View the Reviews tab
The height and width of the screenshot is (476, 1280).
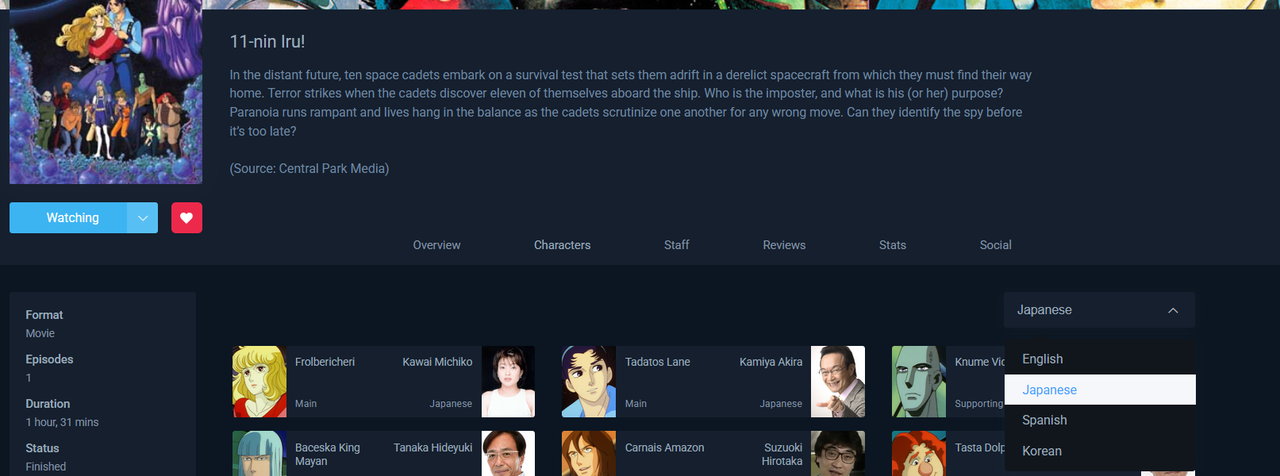[784, 245]
